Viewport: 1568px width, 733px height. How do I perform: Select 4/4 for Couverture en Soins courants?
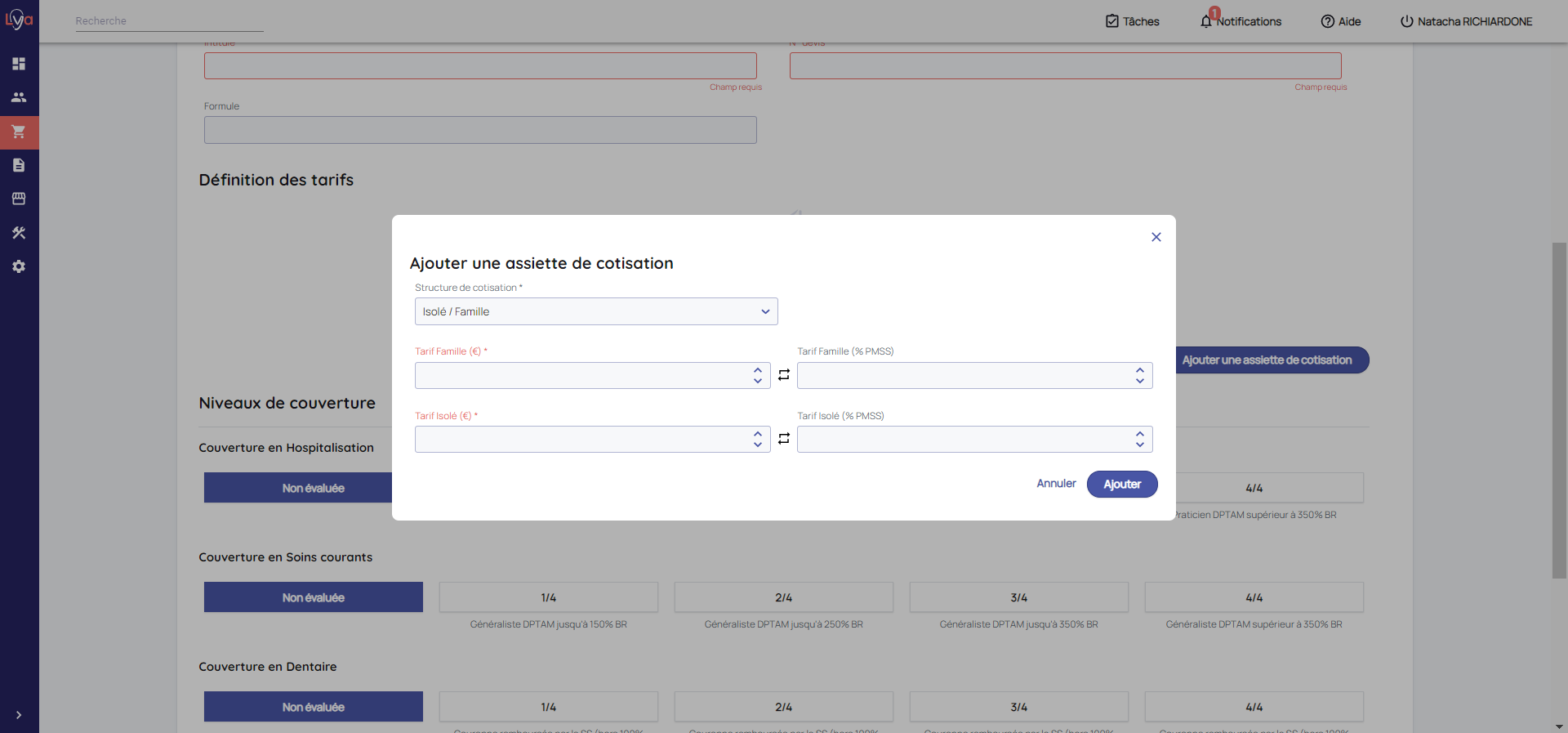tap(1254, 597)
